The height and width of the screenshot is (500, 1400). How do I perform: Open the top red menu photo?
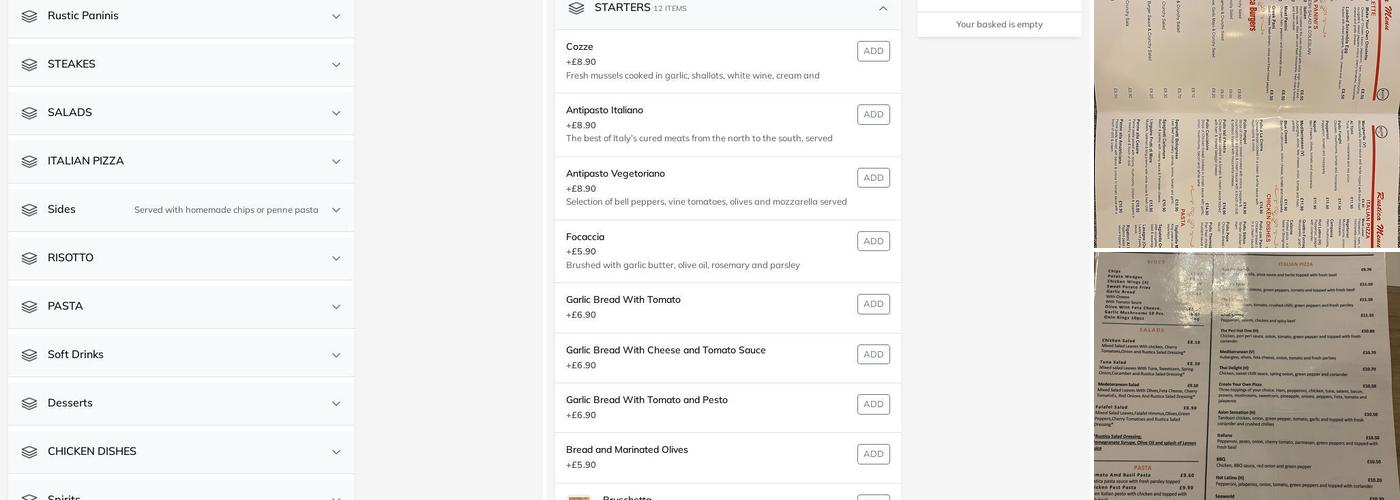(x=1246, y=123)
